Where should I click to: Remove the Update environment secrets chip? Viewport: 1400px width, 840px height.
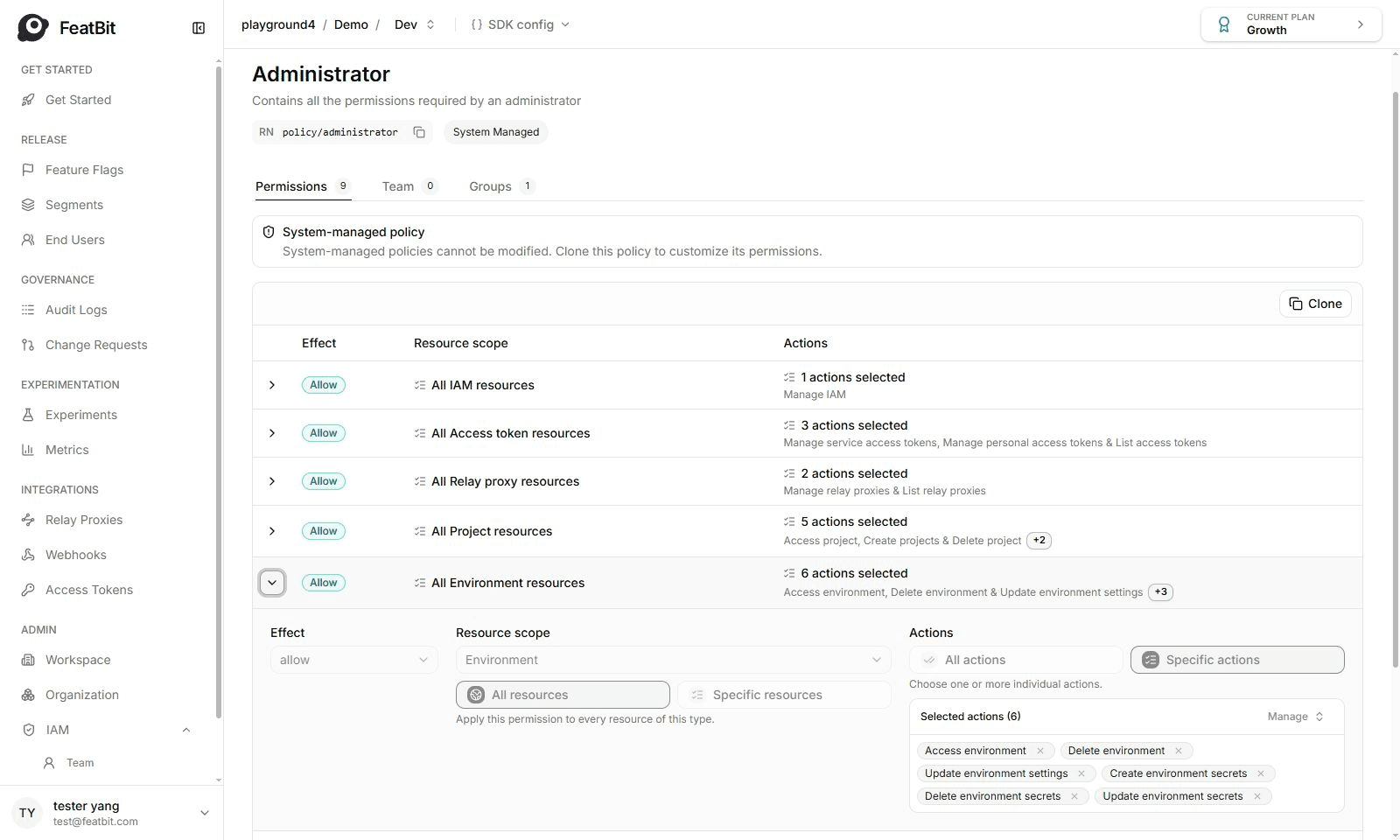point(1257,796)
